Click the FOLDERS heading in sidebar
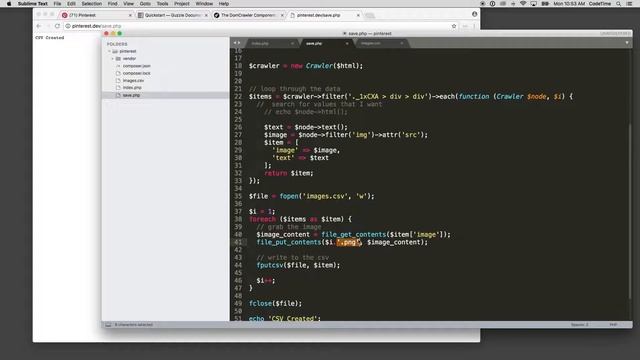Viewport: 640px width, 360px height. pos(117,44)
